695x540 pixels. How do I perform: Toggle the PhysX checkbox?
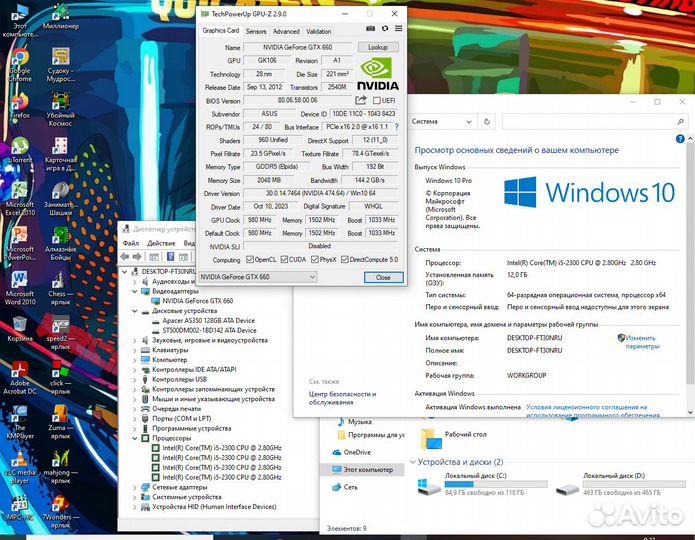pos(314,259)
